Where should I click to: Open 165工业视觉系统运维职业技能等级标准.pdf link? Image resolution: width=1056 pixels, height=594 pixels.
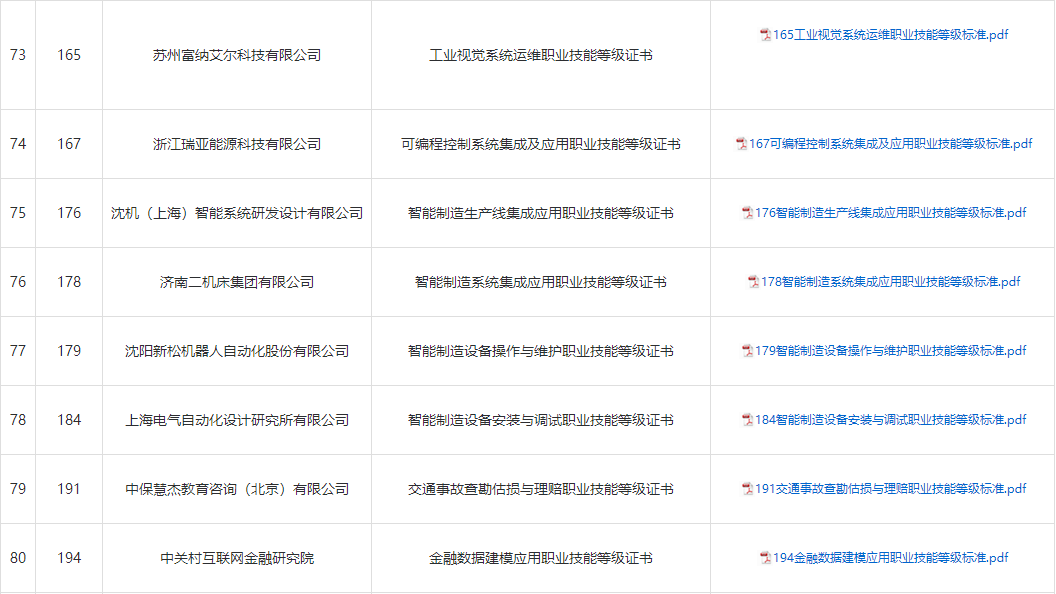coord(890,35)
